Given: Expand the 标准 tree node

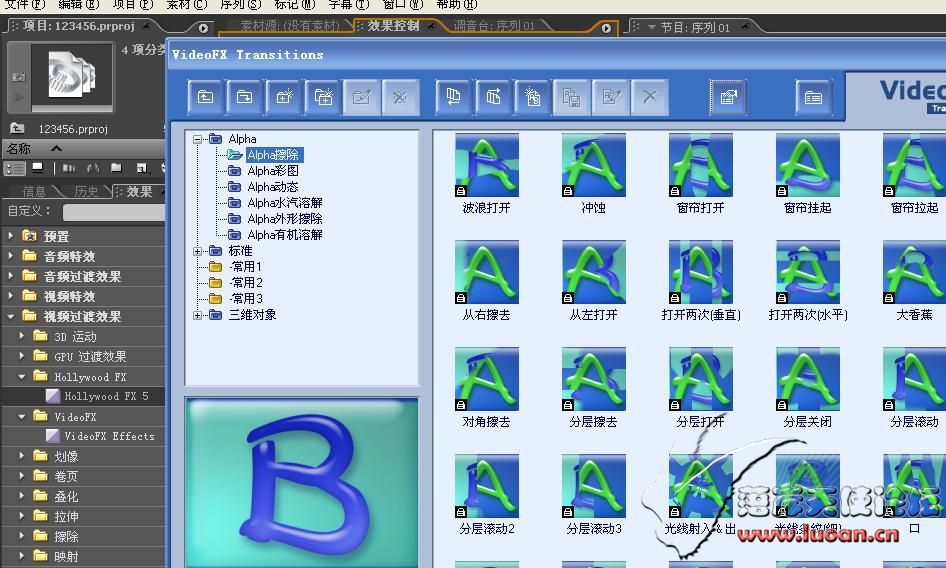Looking at the screenshot, I should click(x=197, y=251).
